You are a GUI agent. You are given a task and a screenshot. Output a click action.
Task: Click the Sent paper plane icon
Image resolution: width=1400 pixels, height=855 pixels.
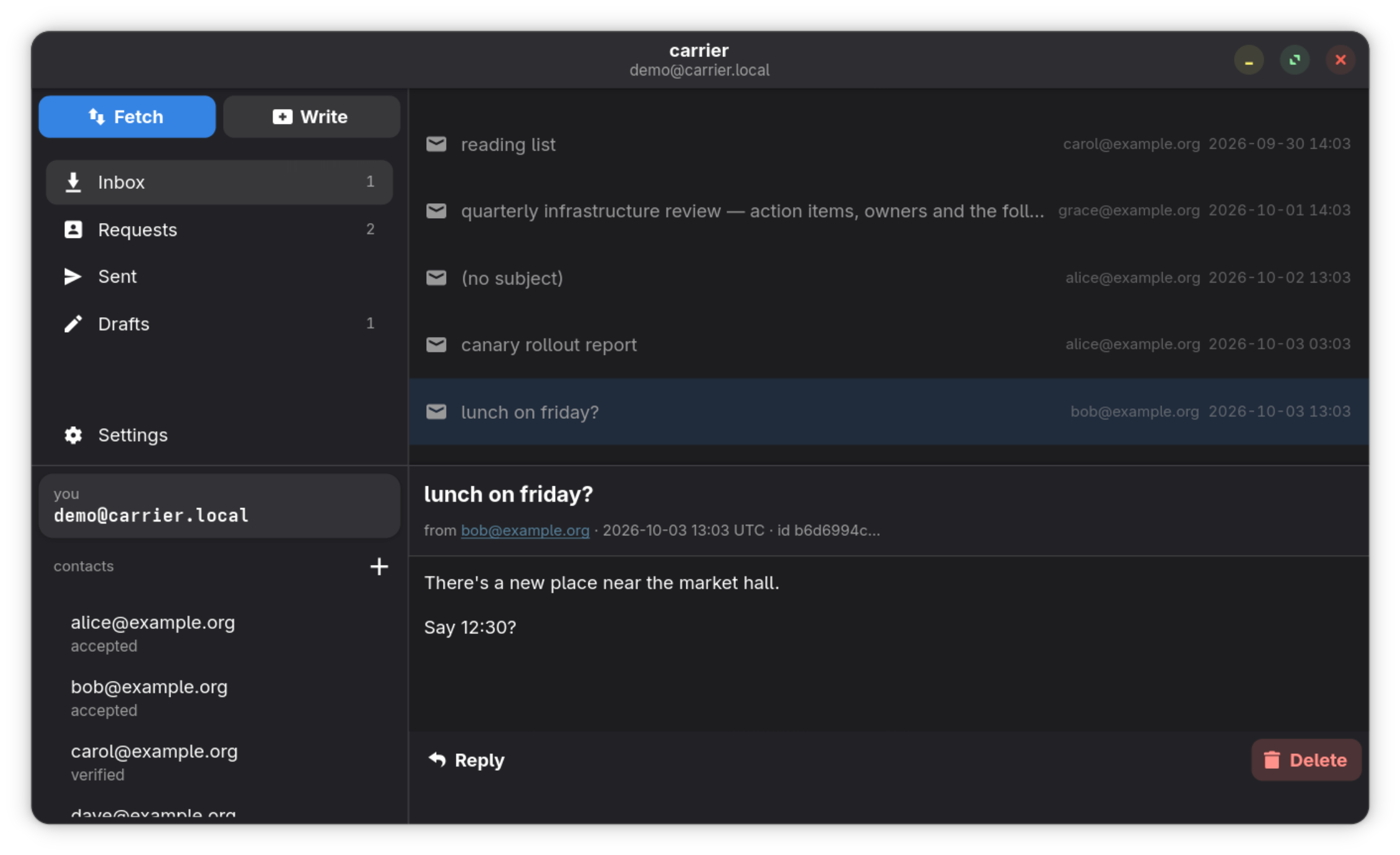point(73,276)
